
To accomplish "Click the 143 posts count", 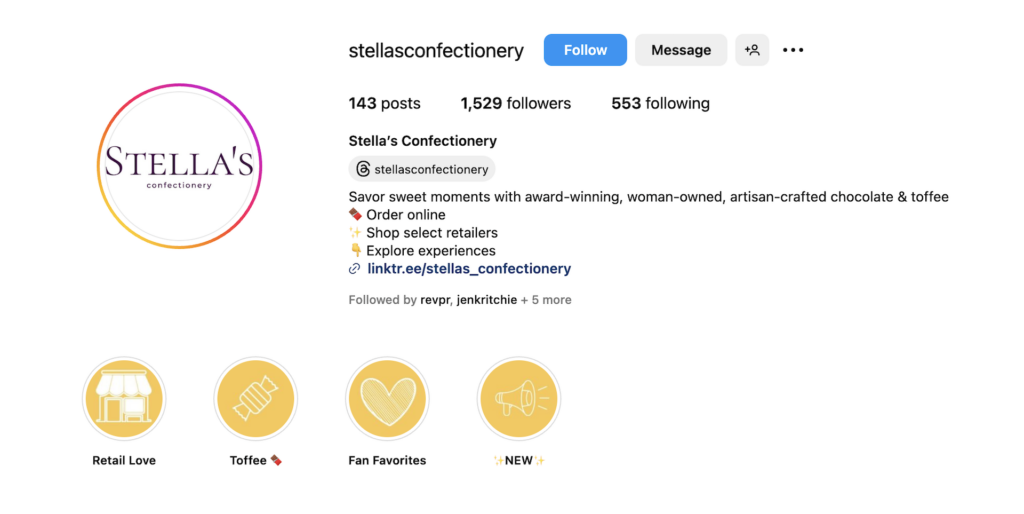I will point(384,103).
